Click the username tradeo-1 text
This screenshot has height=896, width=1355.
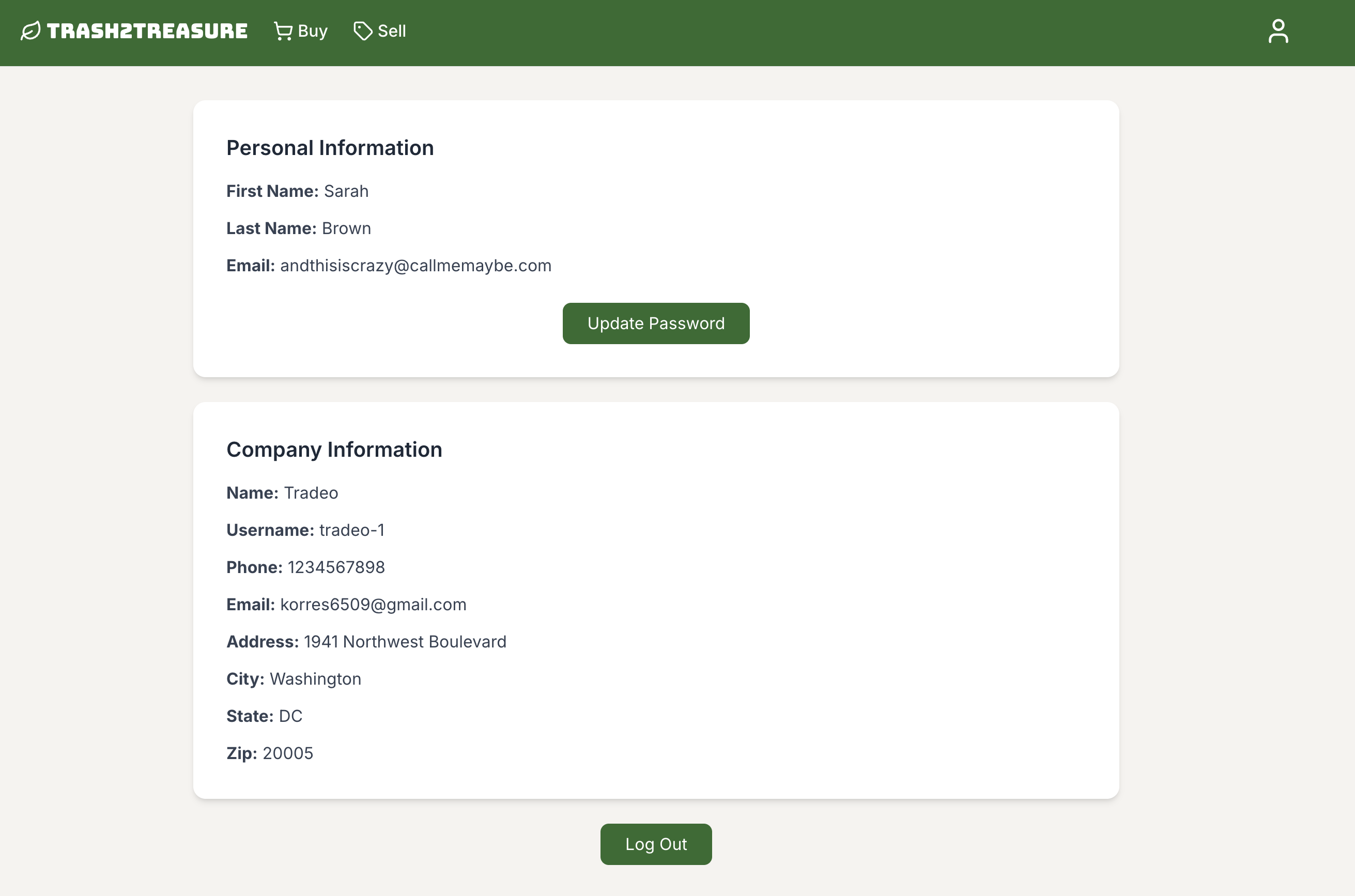pos(351,530)
